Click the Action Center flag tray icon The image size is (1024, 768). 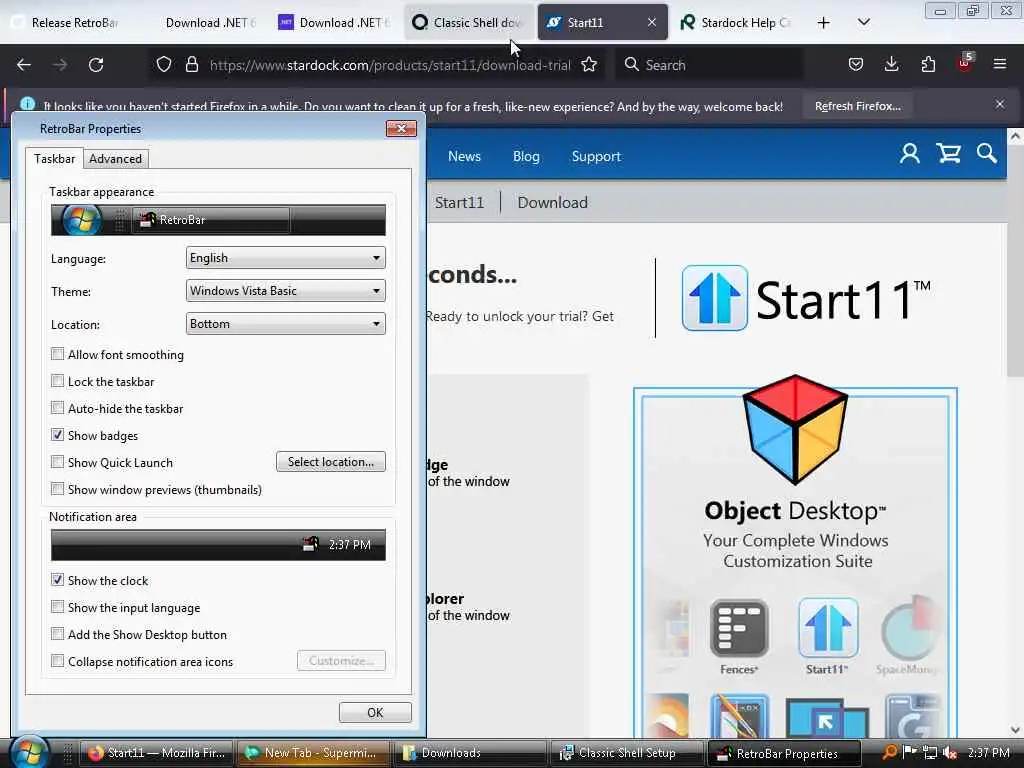[x=909, y=752]
